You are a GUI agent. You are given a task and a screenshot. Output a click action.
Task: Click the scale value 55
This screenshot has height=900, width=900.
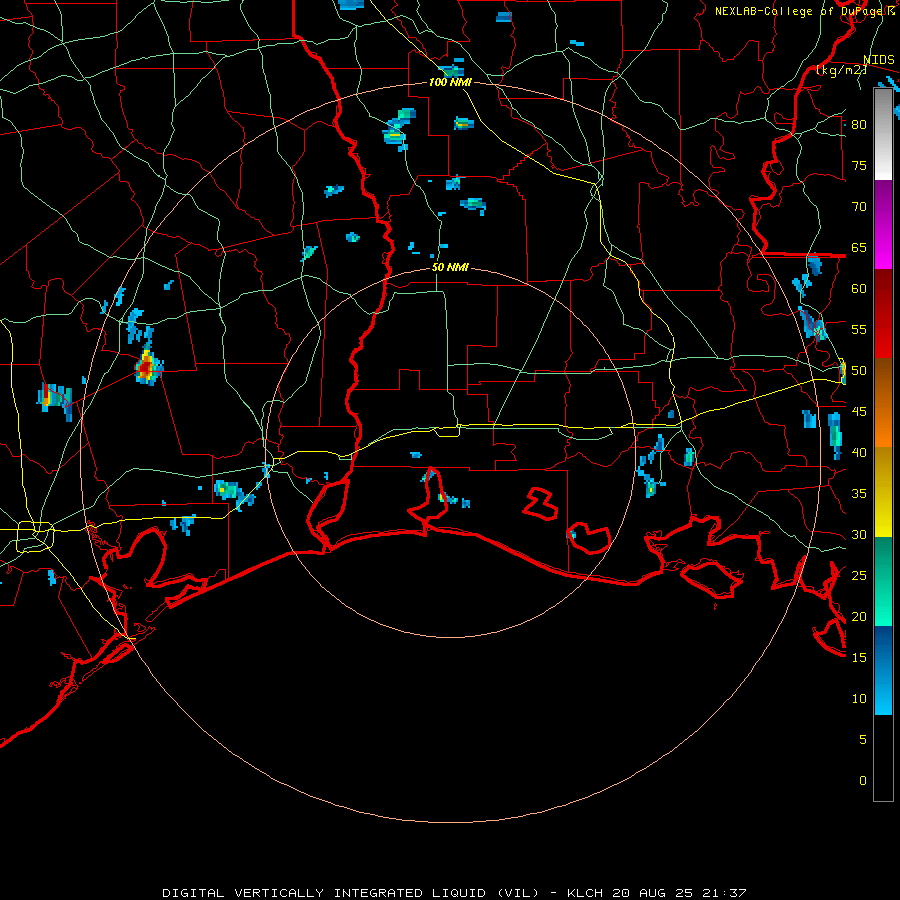coord(859,329)
